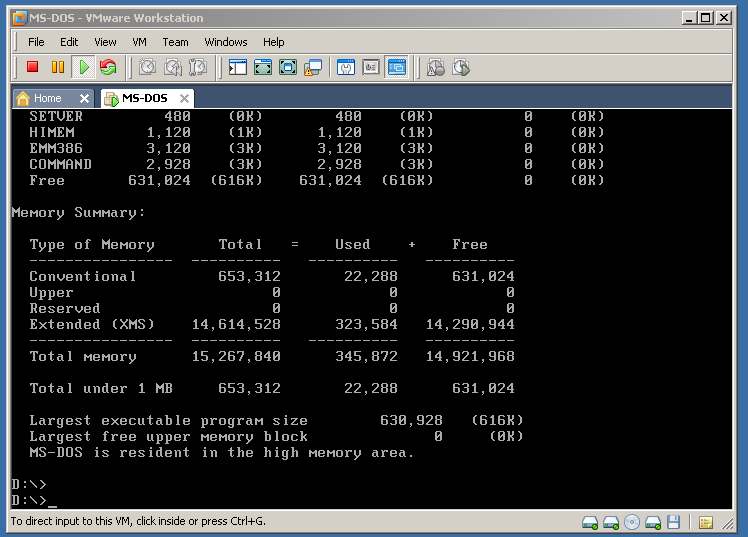Open snapshot manager icon with wrench and clock
Screen dimensions: 748x537
197,67
